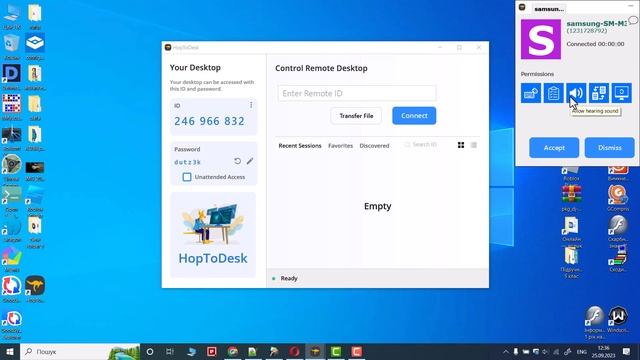
Task: Open the ID options three-dot menu
Action: point(251,105)
